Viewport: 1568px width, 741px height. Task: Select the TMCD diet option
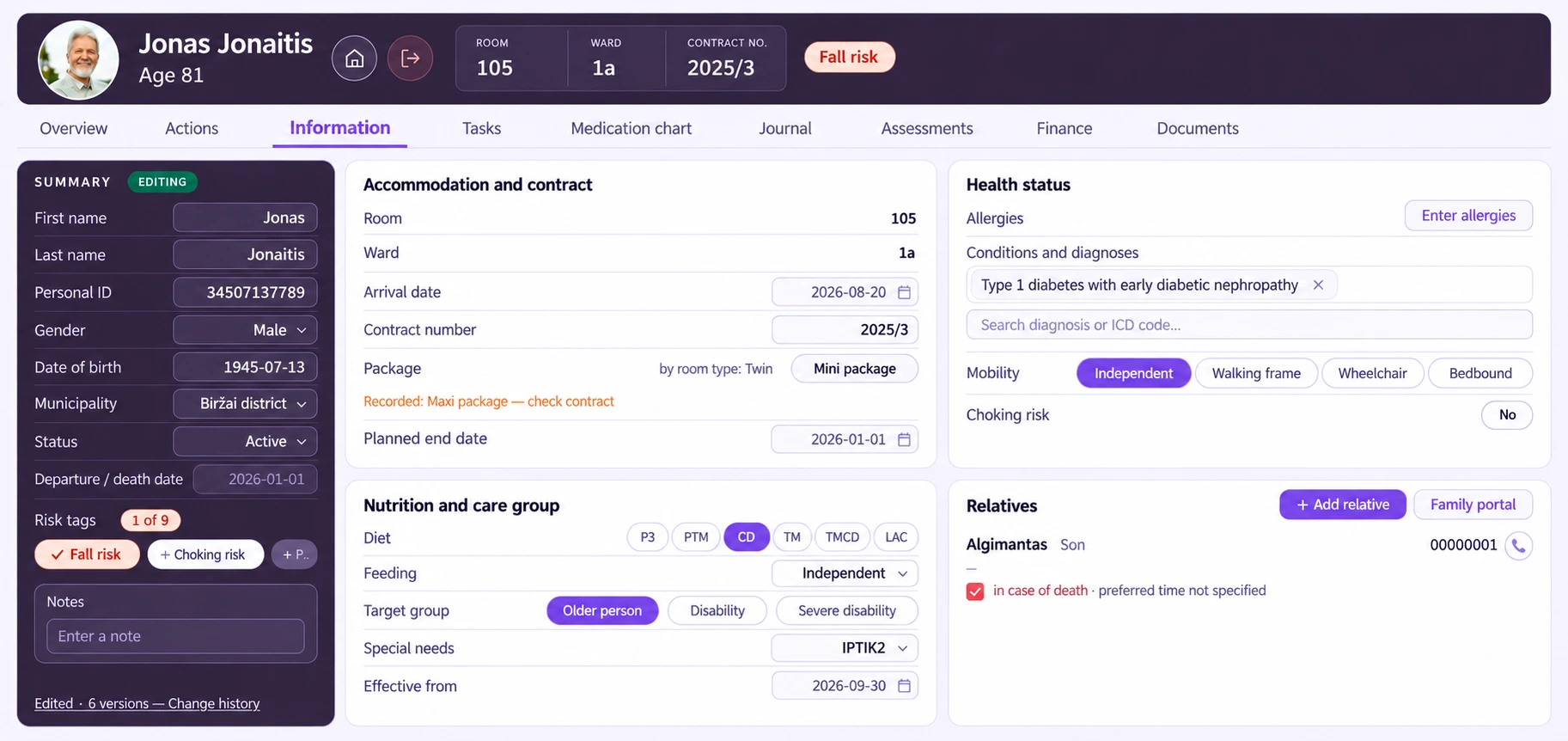point(842,537)
